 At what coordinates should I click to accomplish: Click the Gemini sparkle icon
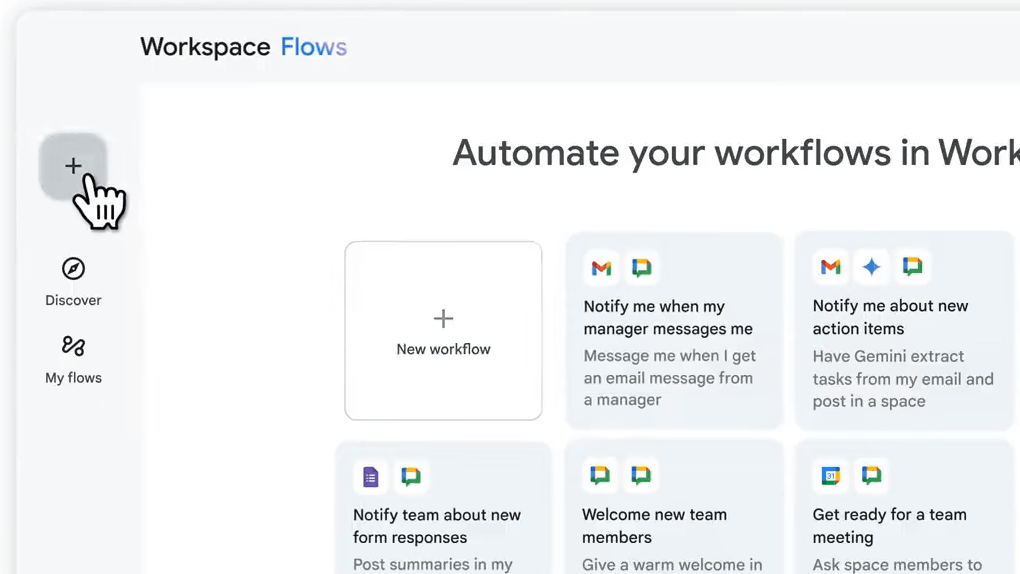pyautogui.click(x=871, y=267)
